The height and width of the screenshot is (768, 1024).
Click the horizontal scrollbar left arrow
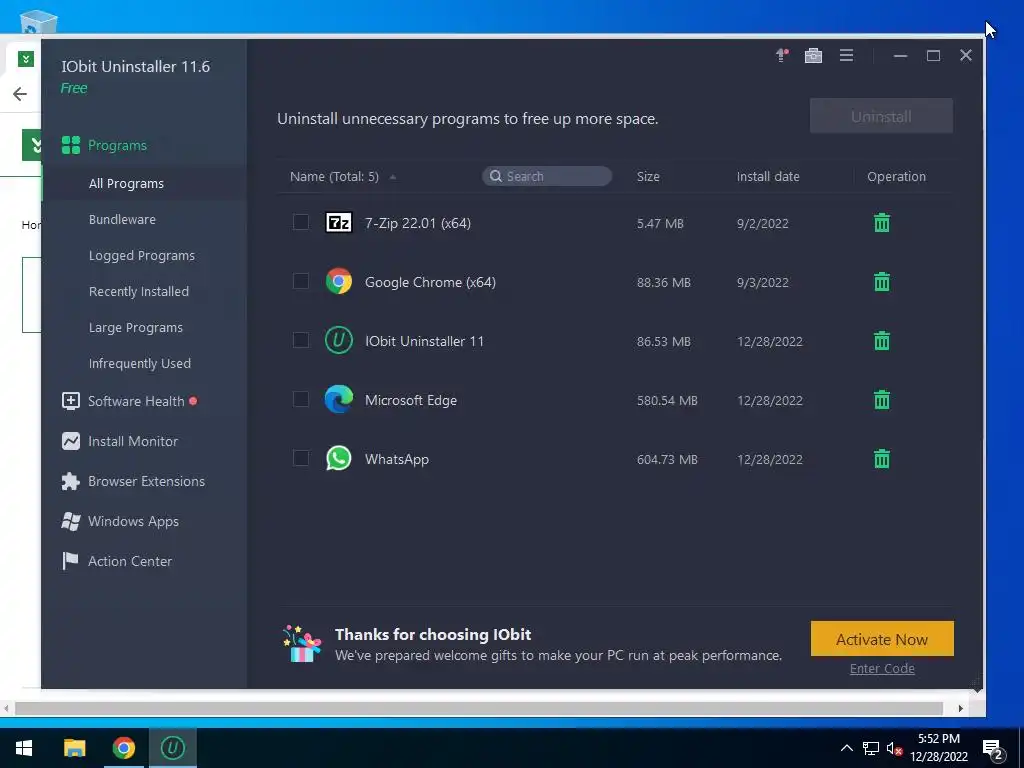click(x=7, y=709)
